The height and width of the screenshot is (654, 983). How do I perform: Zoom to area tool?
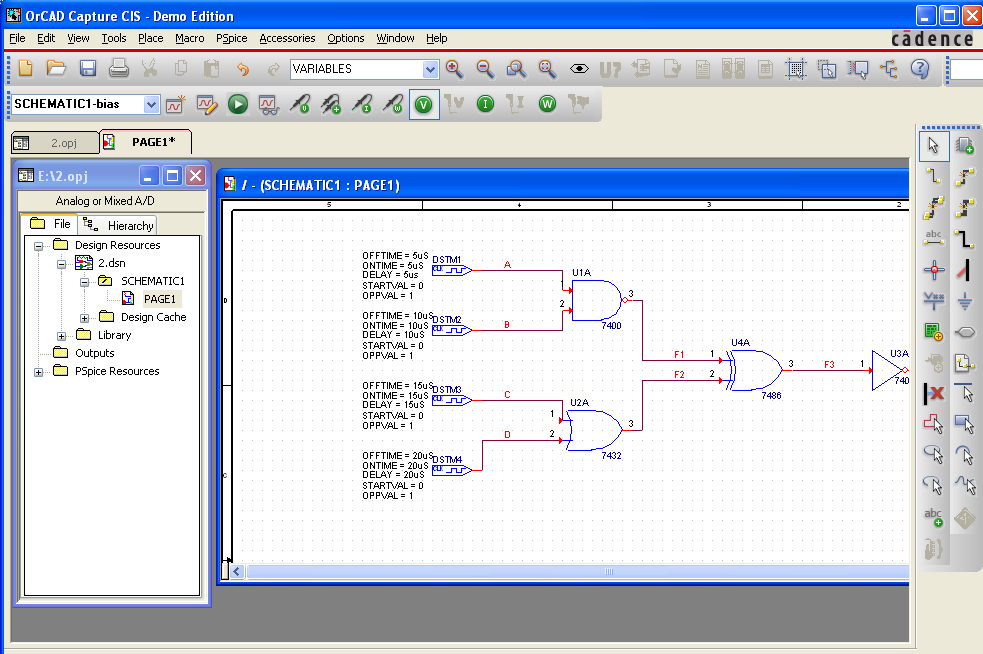click(x=517, y=69)
